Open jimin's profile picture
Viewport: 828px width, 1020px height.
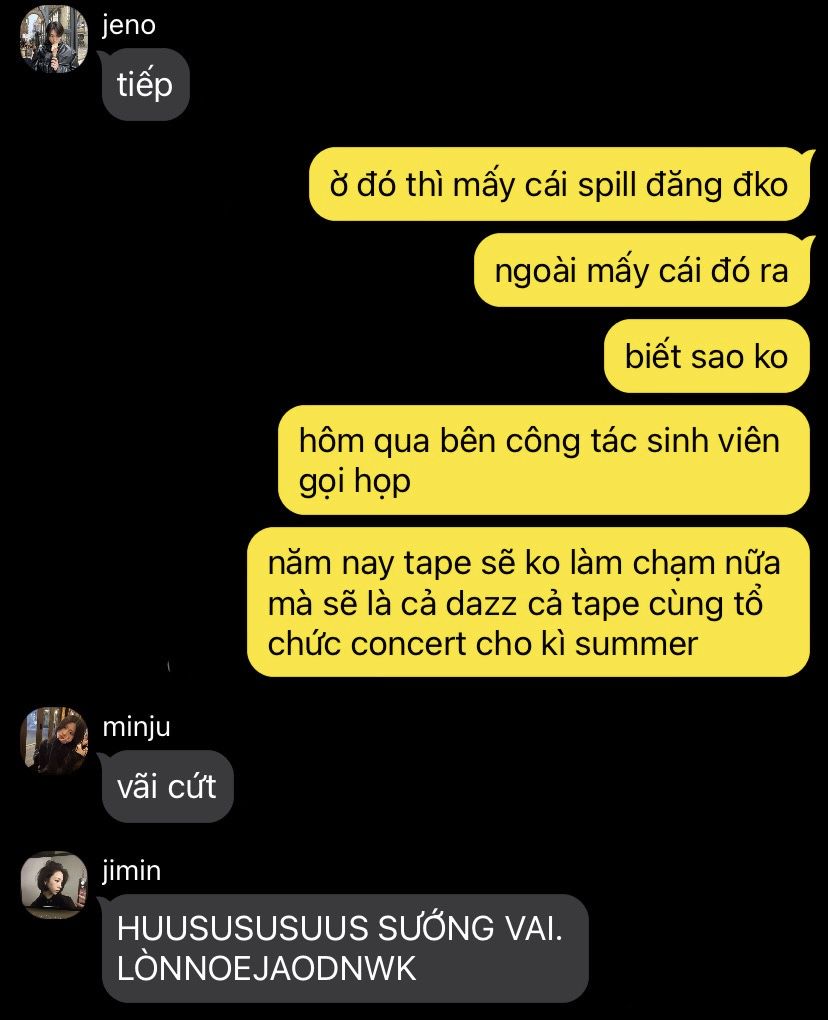tap(54, 885)
